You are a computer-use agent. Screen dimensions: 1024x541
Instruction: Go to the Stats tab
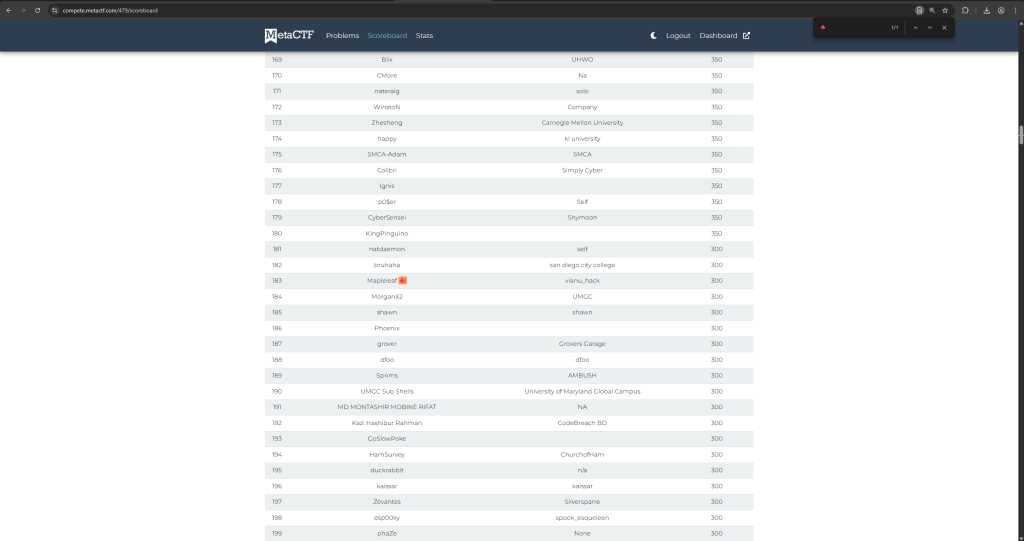coord(424,36)
